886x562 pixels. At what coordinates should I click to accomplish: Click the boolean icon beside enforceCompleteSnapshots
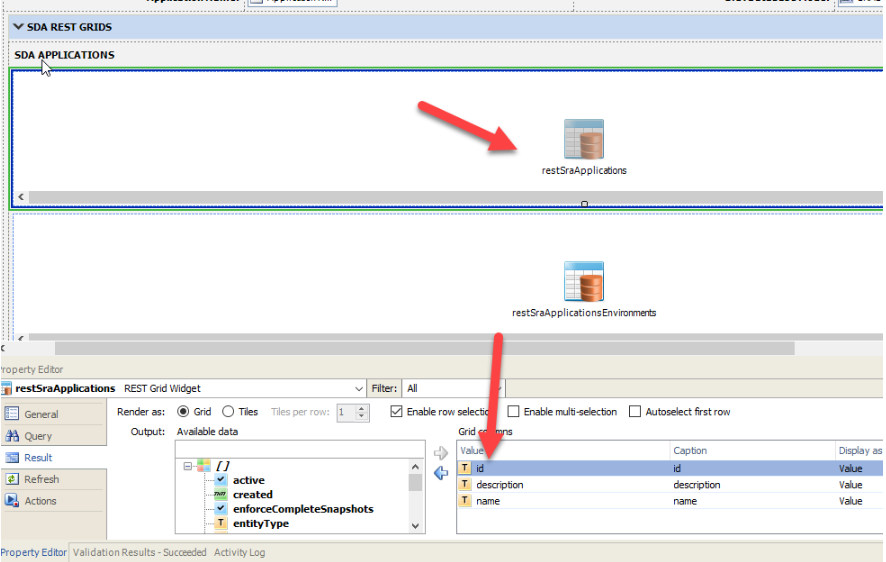[220, 508]
